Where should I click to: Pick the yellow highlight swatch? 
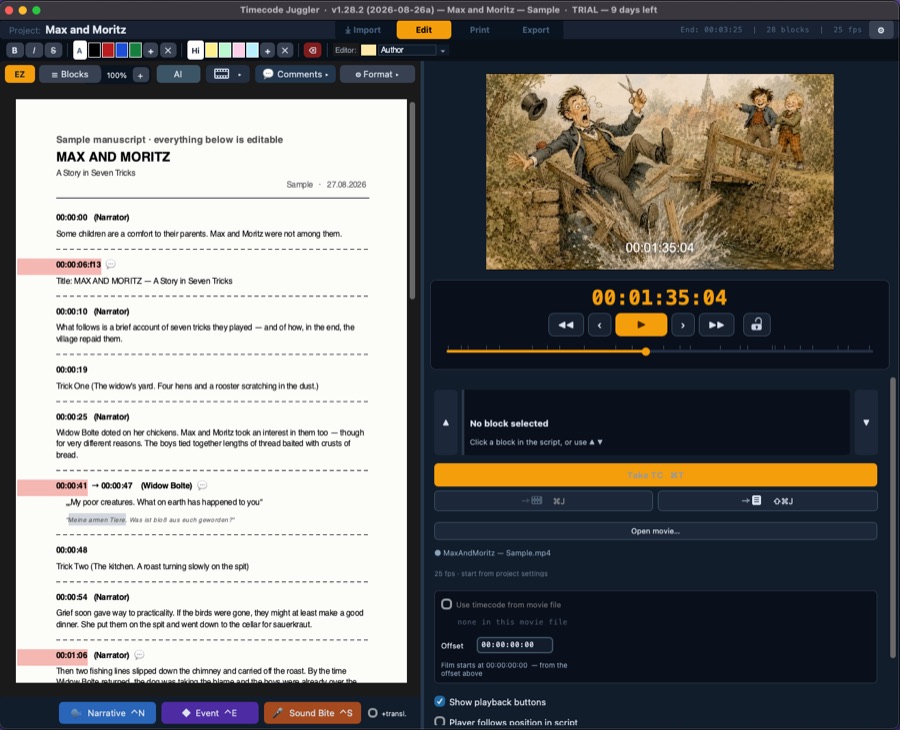[x=211, y=51]
